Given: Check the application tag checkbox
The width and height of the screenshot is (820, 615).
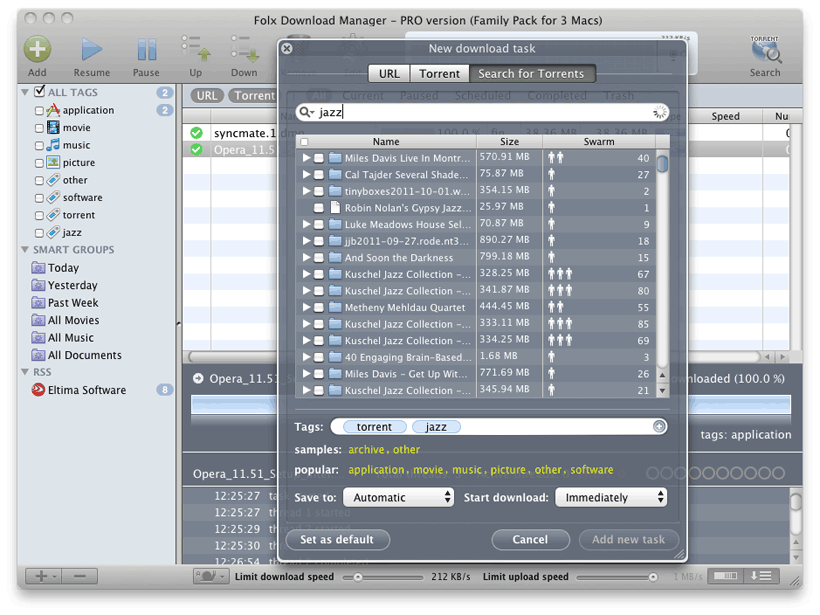Looking at the screenshot, I should (39, 110).
